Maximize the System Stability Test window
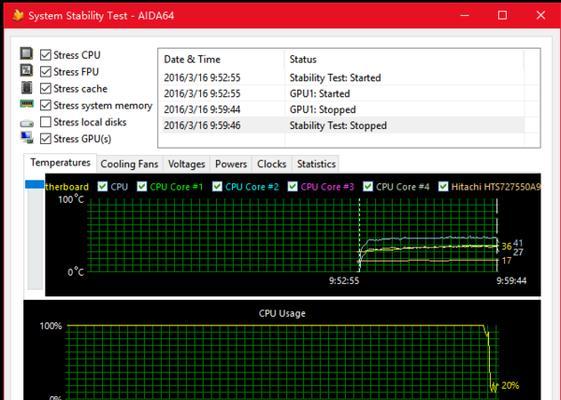The image size is (561, 400). (x=502, y=15)
